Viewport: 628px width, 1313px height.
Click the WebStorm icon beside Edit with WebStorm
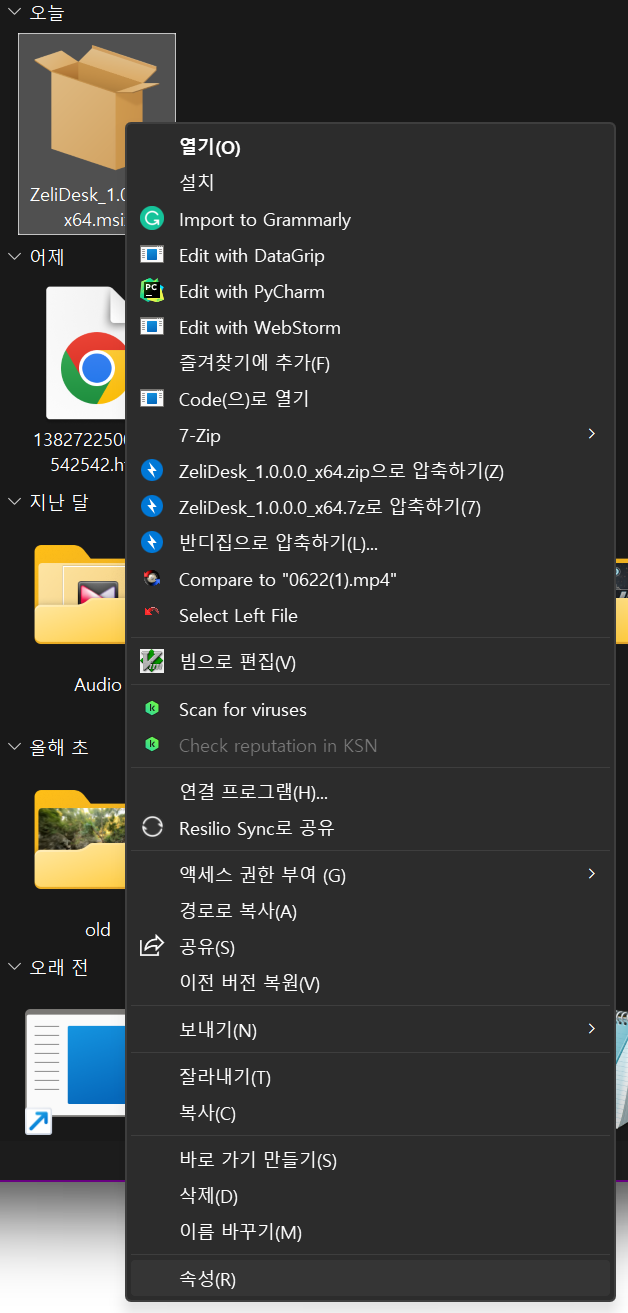coord(152,327)
